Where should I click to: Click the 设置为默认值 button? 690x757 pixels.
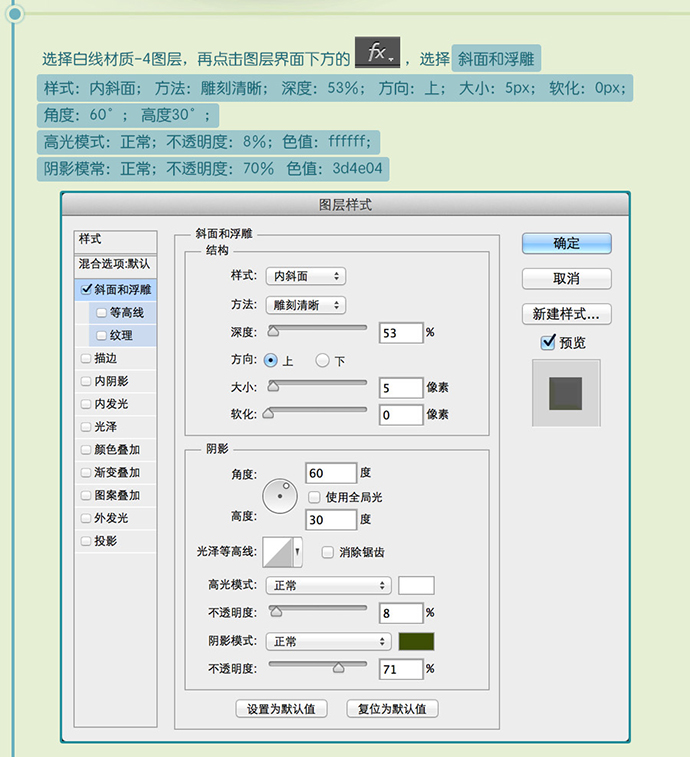(x=281, y=709)
